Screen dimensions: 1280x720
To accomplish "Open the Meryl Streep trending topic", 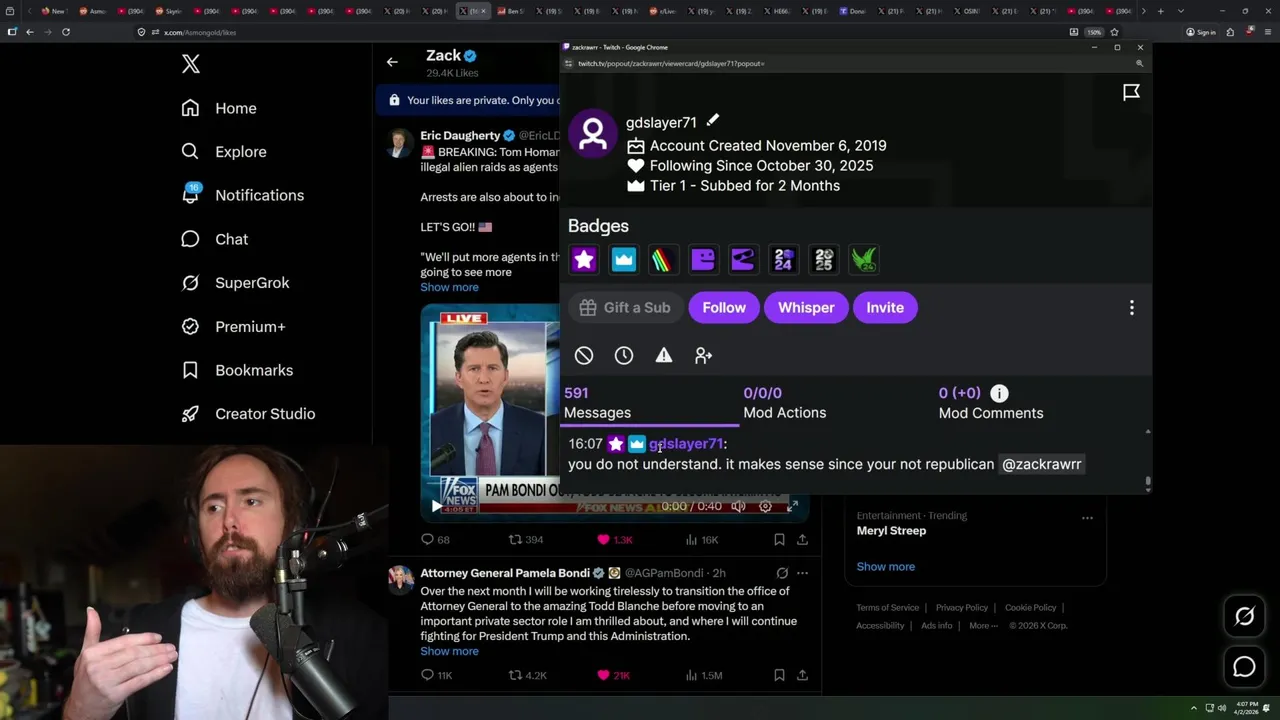I will coord(891,531).
